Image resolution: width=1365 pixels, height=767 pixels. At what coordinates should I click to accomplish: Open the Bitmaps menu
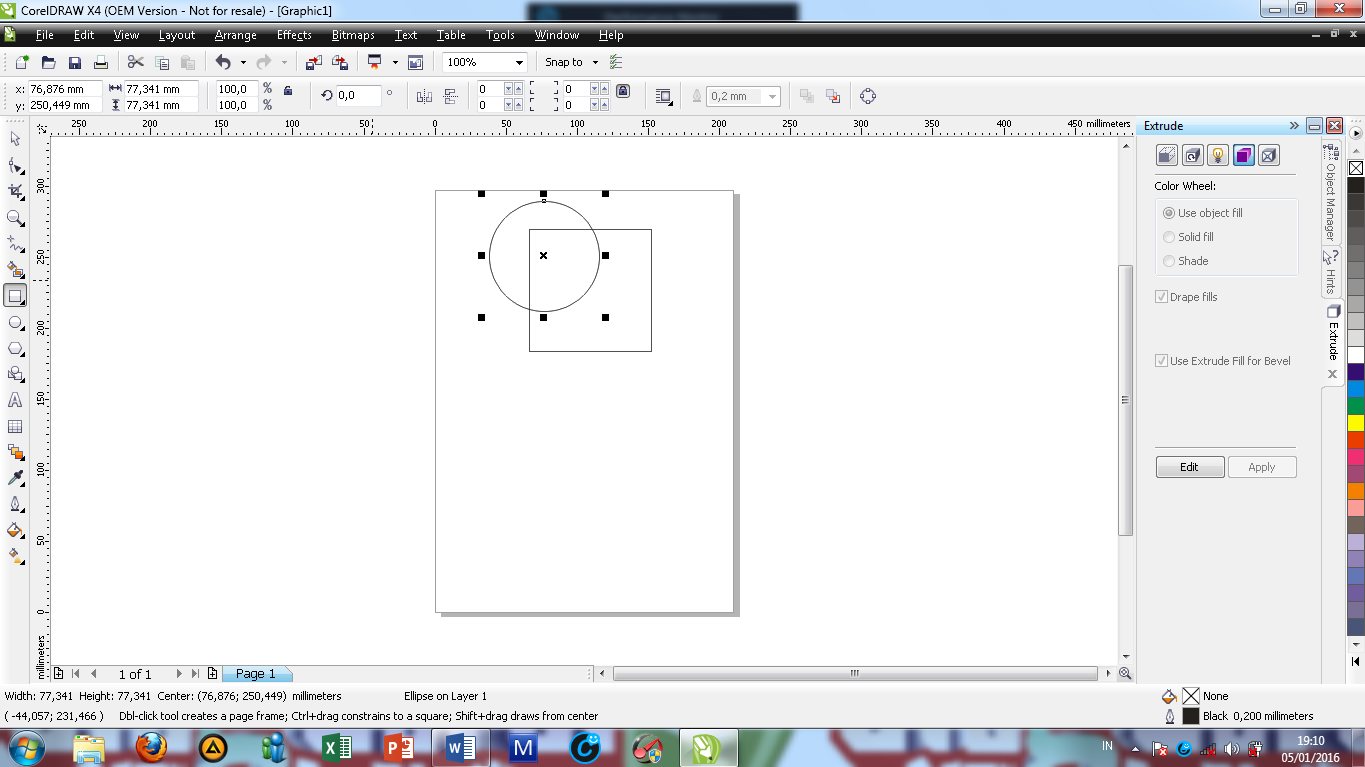coord(353,35)
